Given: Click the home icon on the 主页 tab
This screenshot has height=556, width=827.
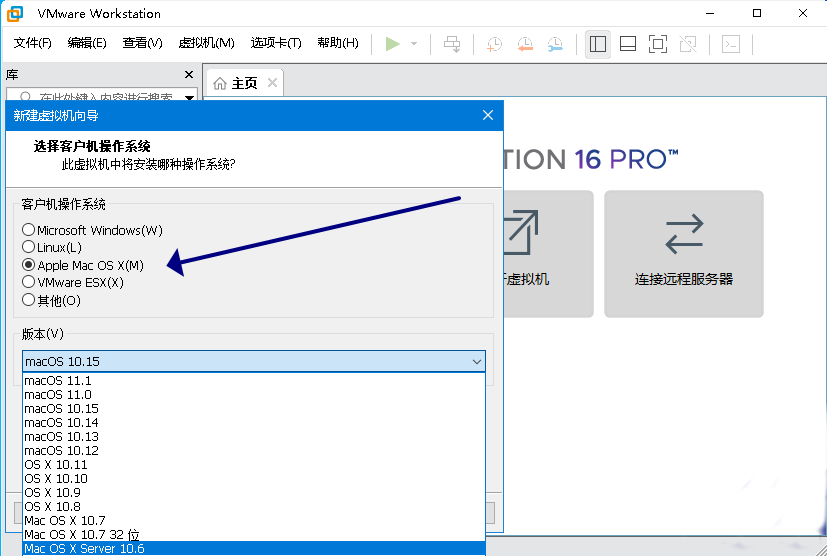Looking at the screenshot, I should point(220,83).
